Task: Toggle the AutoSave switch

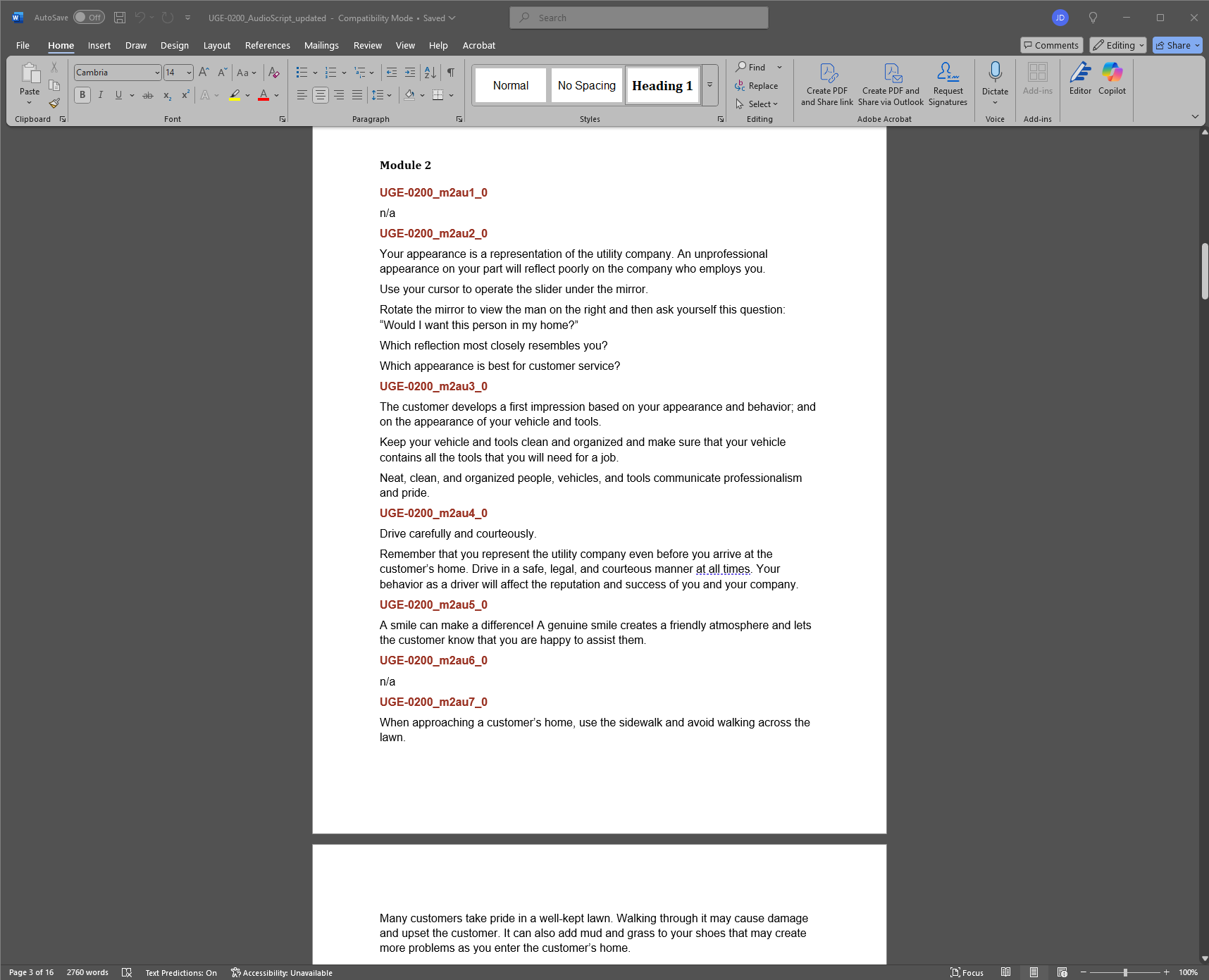Action: [x=89, y=18]
